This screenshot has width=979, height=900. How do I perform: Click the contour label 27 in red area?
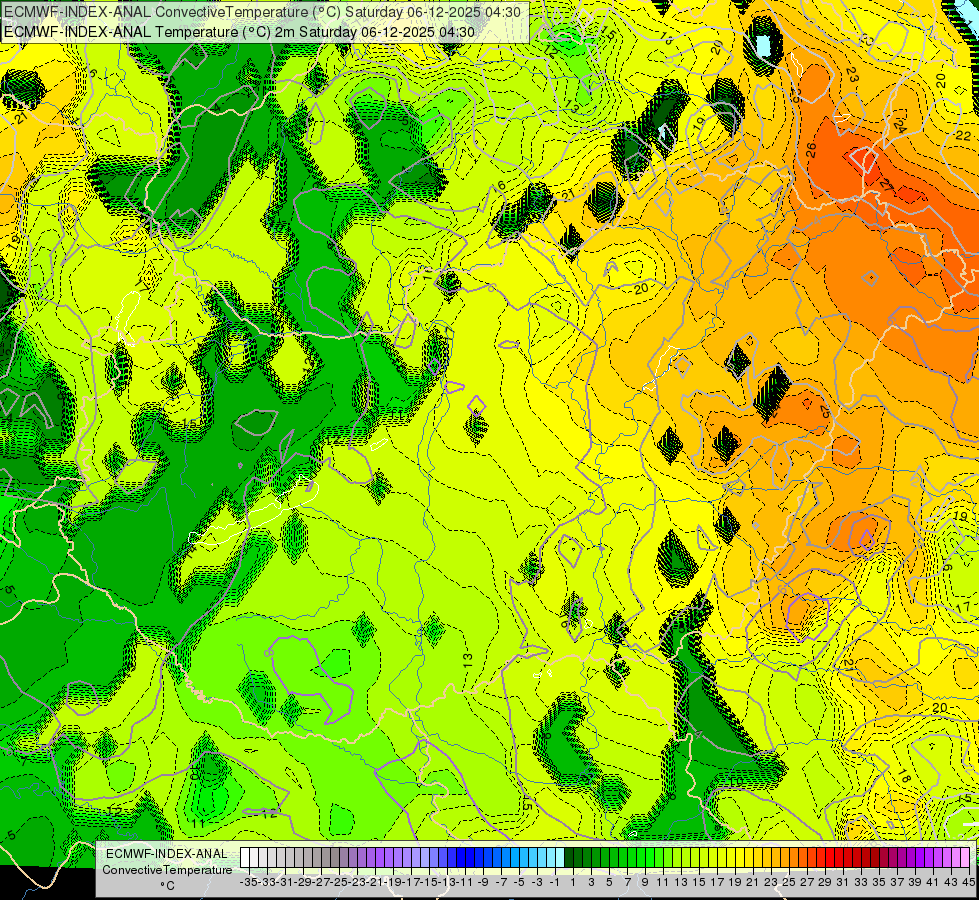(x=885, y=185)
